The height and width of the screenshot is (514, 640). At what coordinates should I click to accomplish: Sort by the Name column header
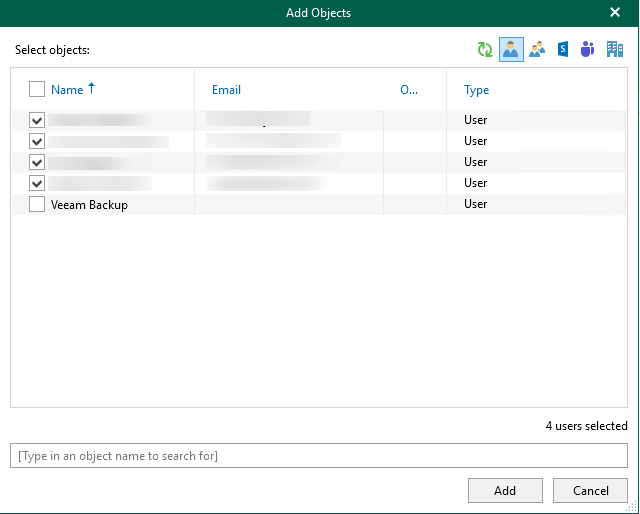[67, 90]
